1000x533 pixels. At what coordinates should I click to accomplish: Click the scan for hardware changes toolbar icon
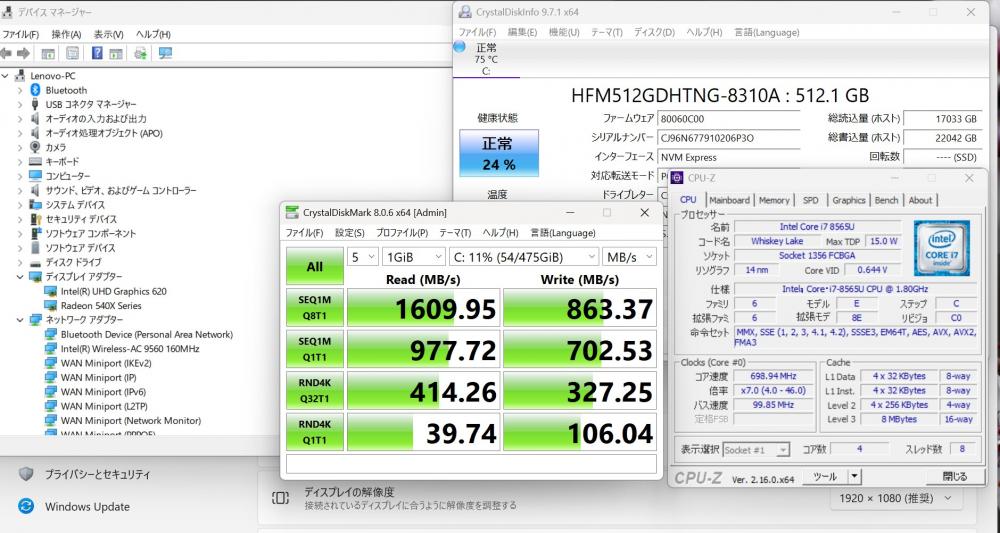165,53
